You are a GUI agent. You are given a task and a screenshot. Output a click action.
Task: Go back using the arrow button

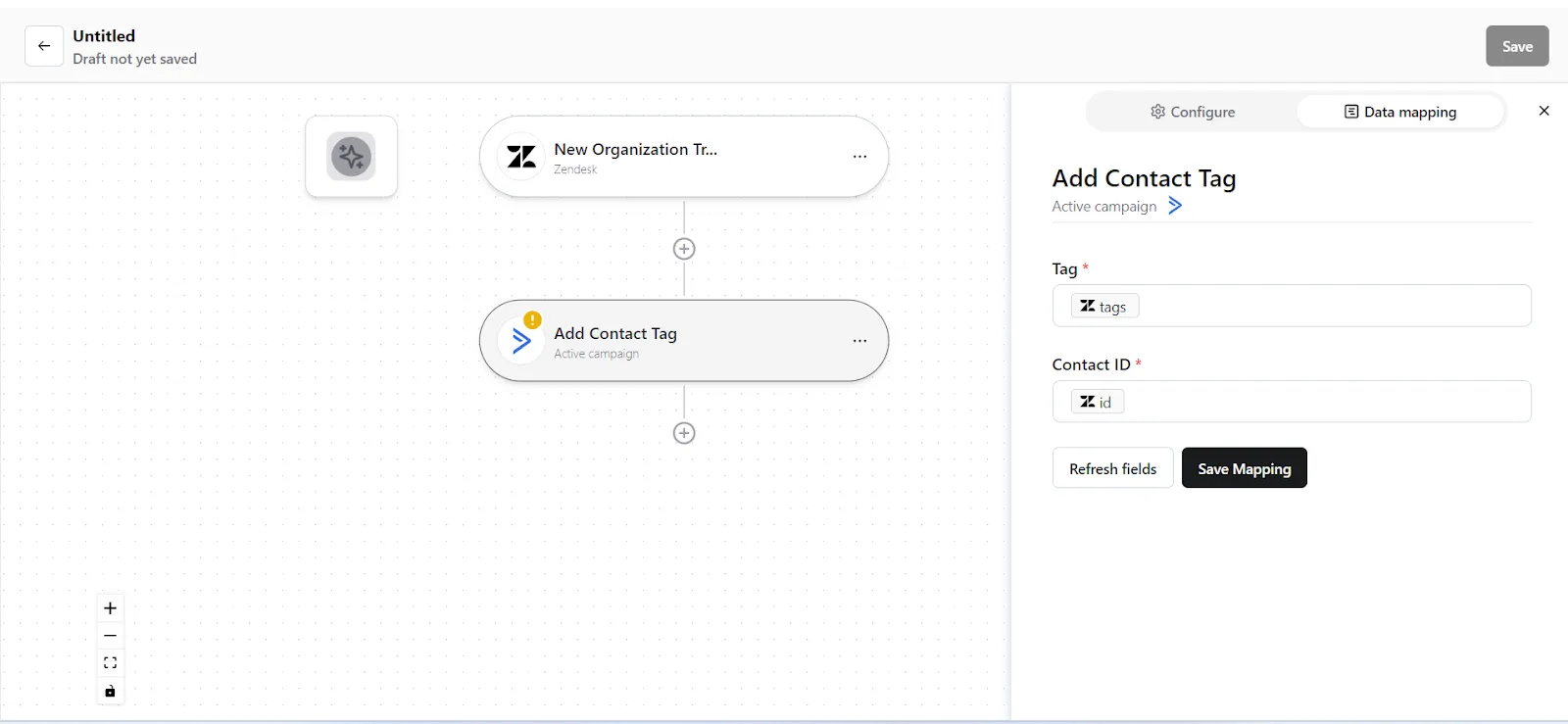pos(44,46)
